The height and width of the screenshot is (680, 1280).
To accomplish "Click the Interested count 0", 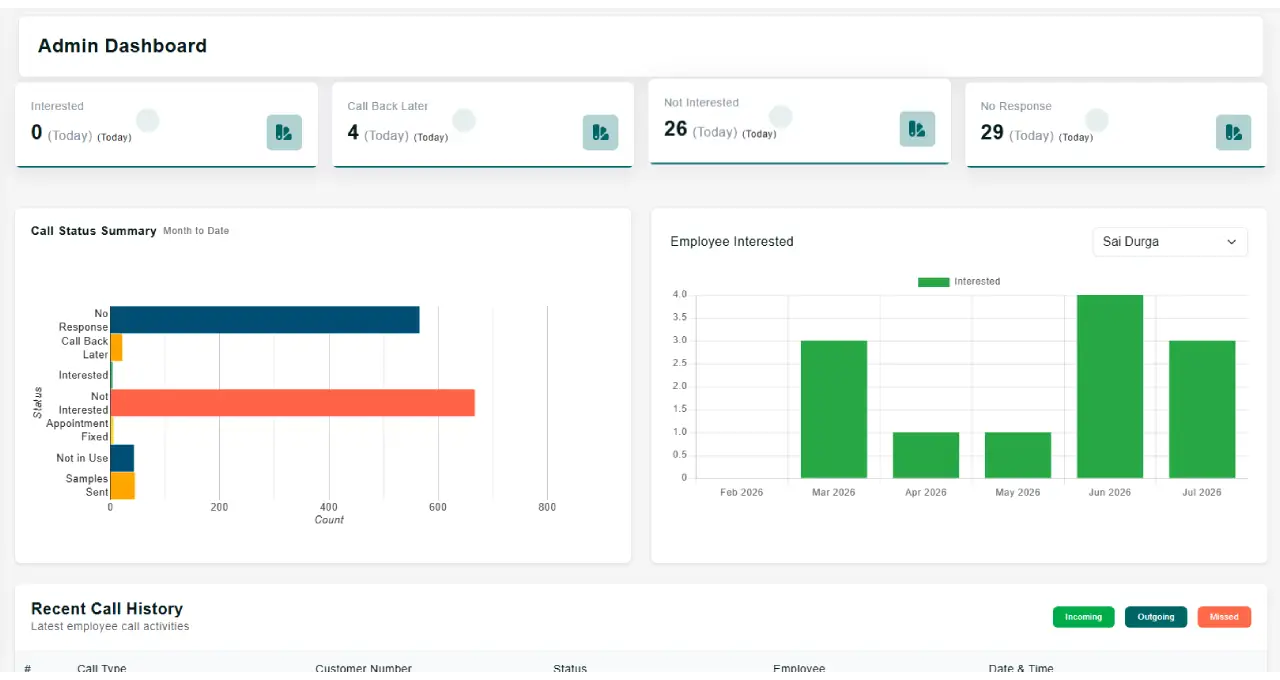I will click(37, 133).
